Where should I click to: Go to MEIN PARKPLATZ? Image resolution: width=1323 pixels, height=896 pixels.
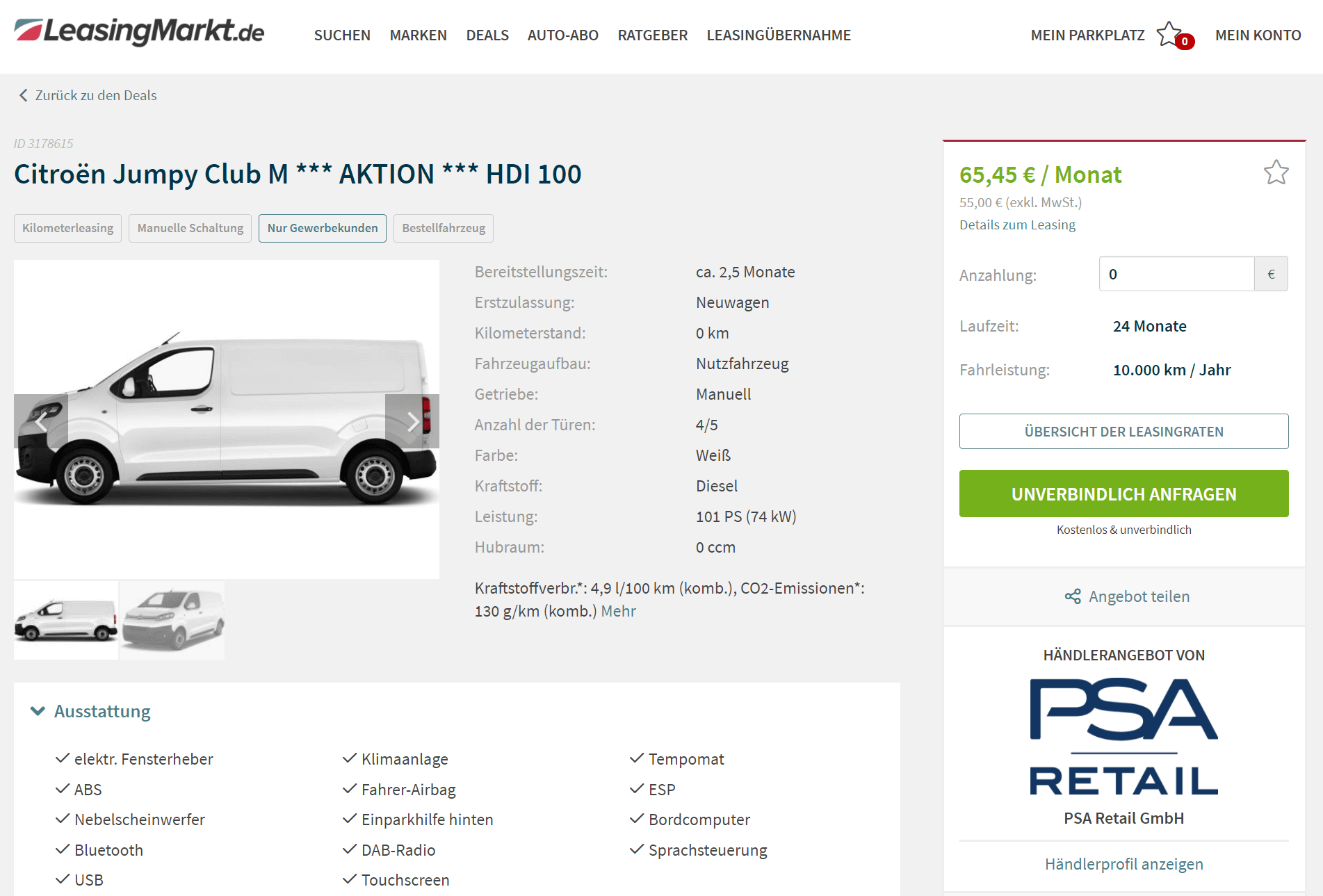[x=1087, y=35]
